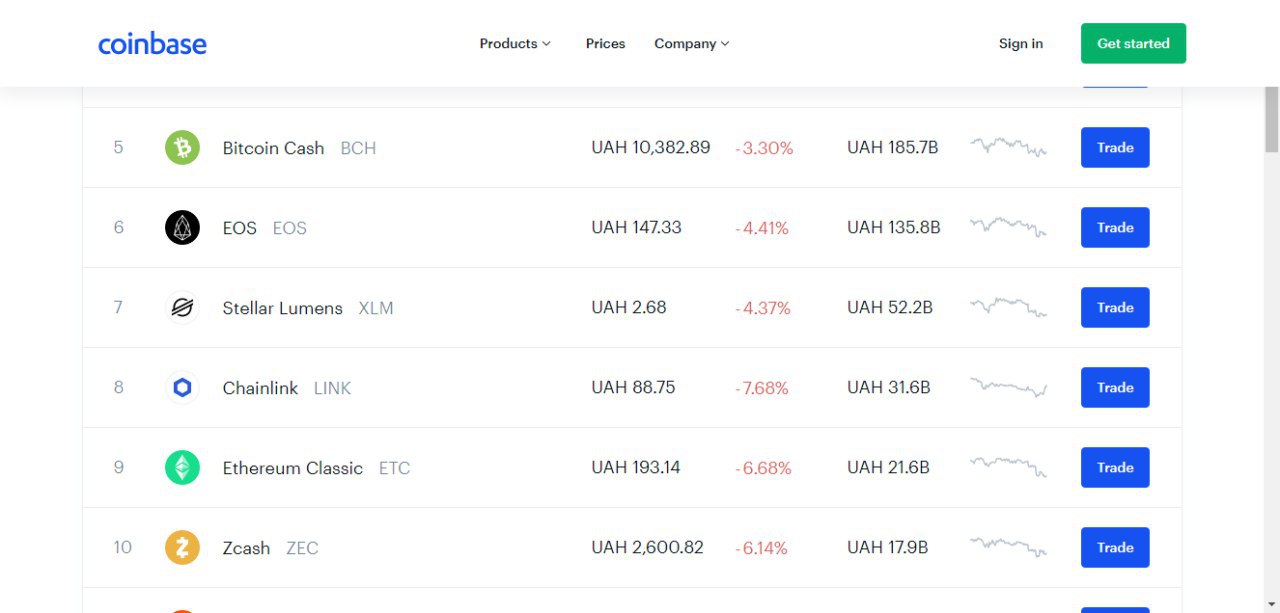Trade Bitcoin Cash using its Trade button
Screen dimensions: 1280x613
[1115, 148]
